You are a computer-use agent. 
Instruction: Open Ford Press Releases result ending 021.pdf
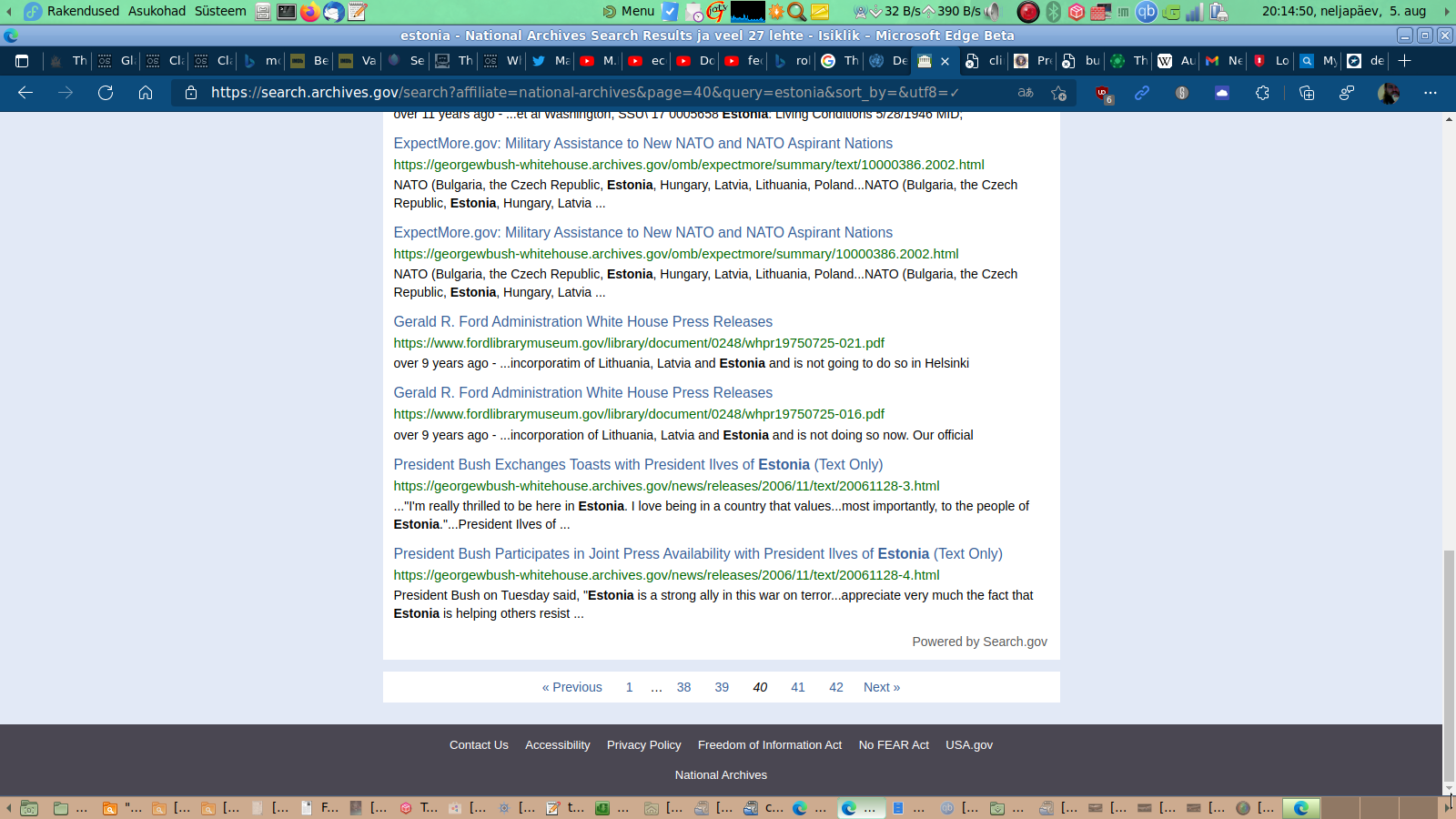point(582,321)
